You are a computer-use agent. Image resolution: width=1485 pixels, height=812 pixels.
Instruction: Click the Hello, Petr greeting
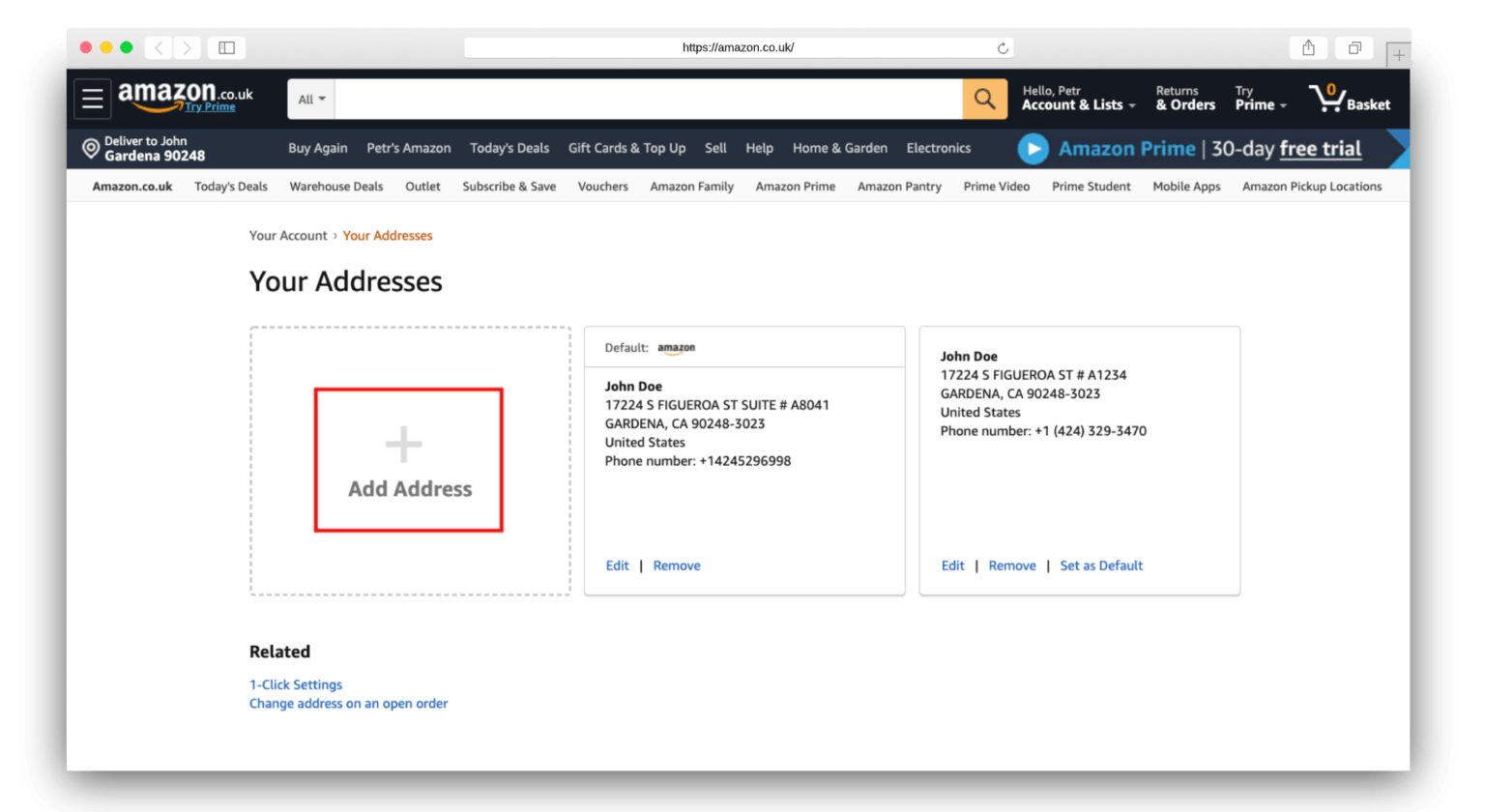coord(1052,91)
